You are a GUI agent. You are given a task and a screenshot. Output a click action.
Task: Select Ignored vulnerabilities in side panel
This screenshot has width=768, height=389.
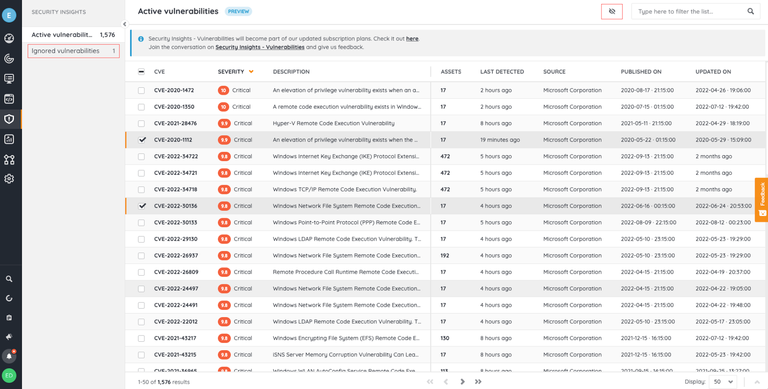pyautogui.click(x=73, y=51)
